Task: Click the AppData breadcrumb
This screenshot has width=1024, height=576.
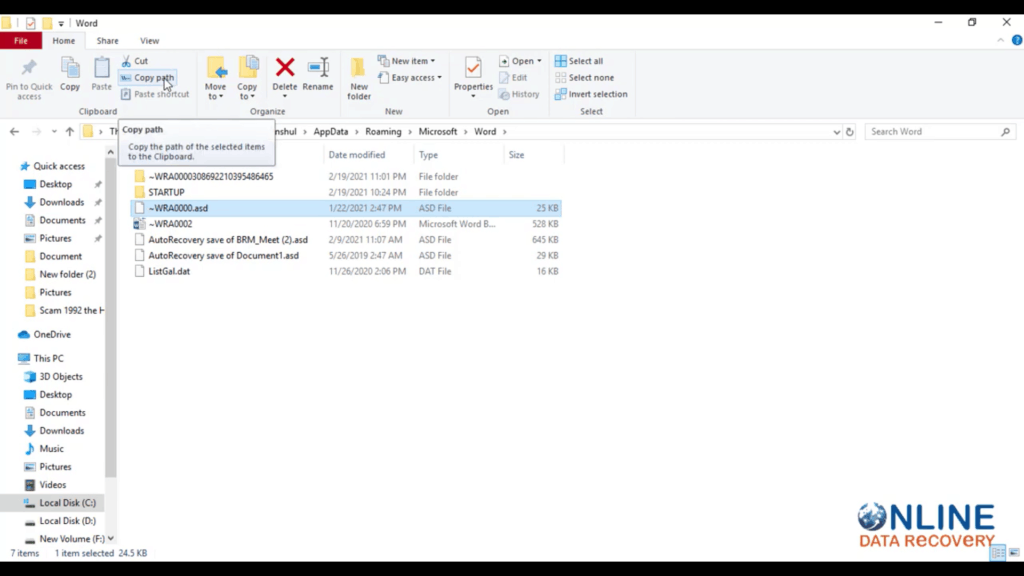Action: pos(330,132)
